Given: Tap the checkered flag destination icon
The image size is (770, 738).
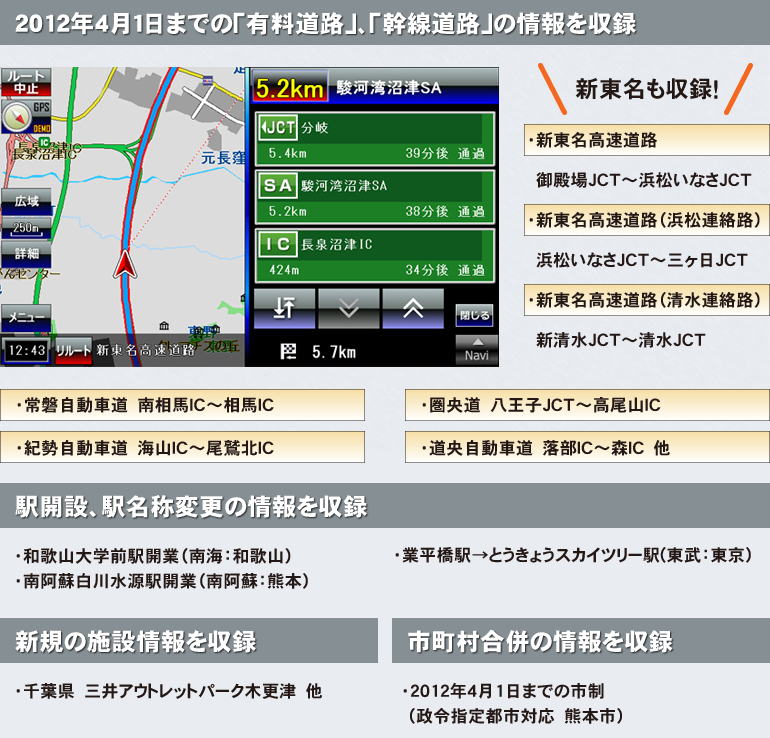Looking at the screenshot, I should point(288,351).
